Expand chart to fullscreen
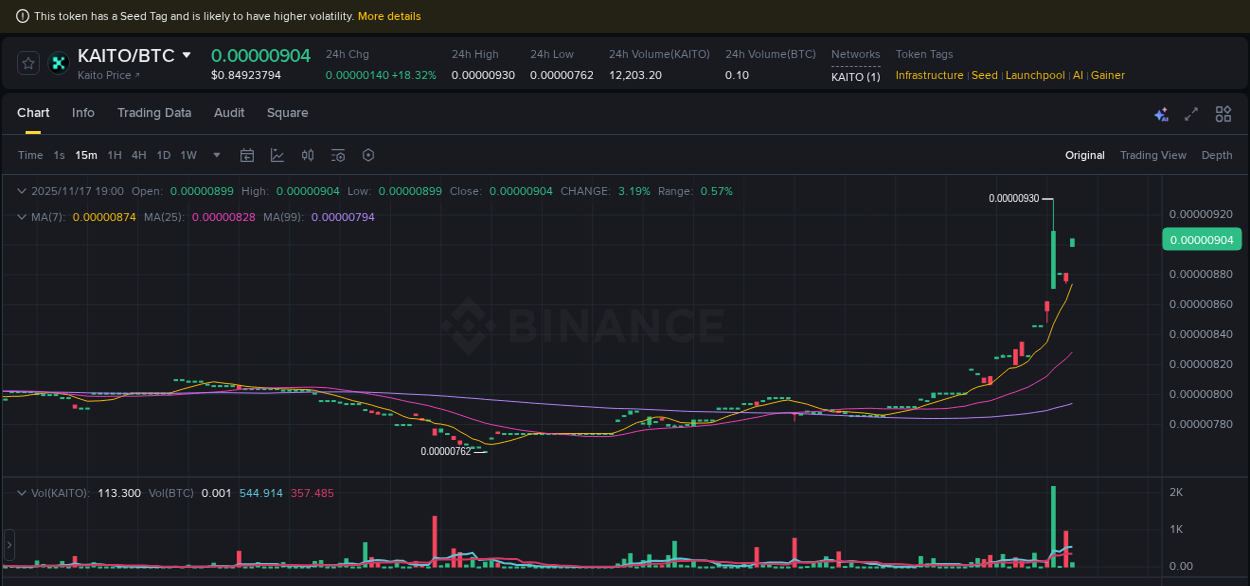 coord(1191,115)
